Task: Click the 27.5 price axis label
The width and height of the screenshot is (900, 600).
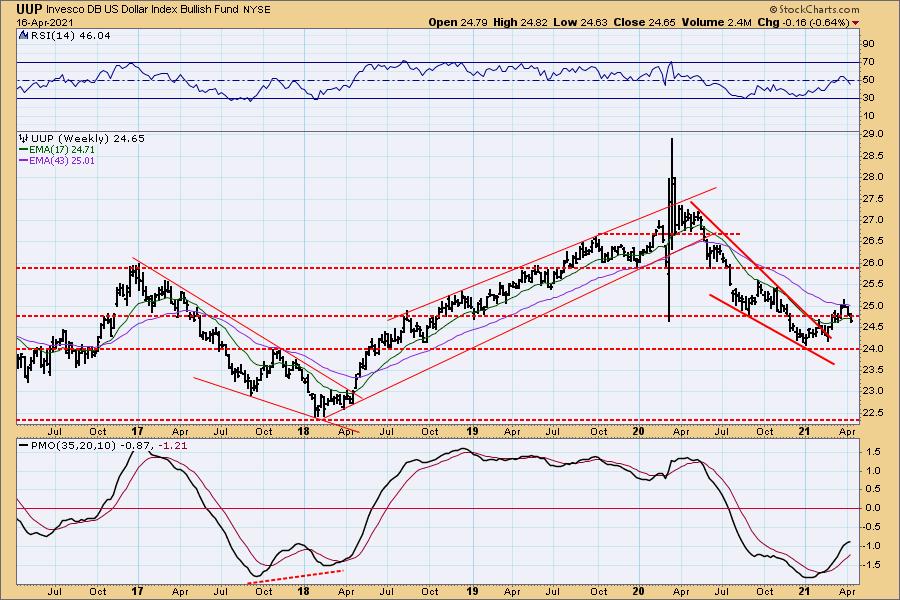Action: (x=873, y=199)
